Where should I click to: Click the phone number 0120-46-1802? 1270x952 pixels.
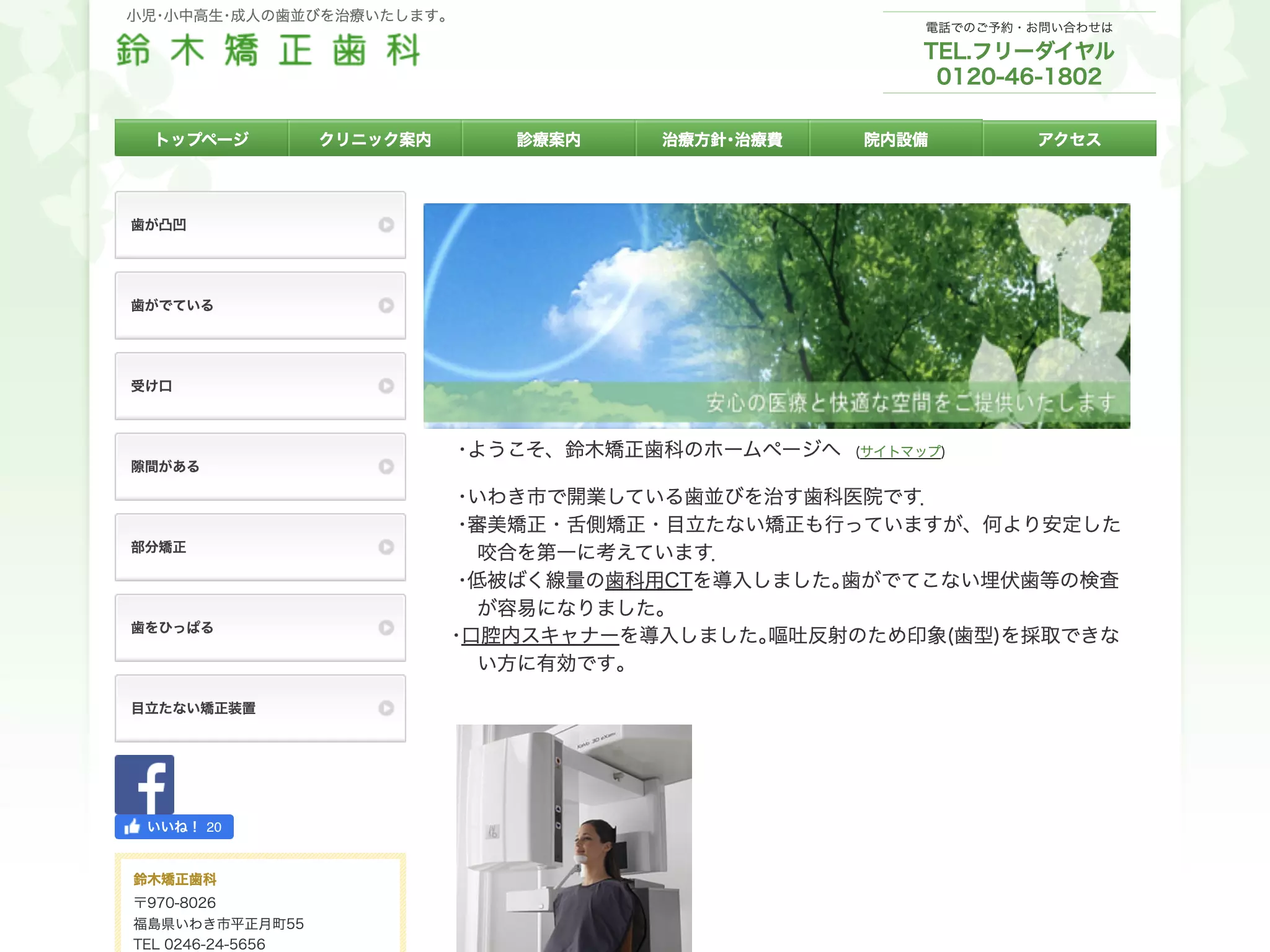(1019, 76)
